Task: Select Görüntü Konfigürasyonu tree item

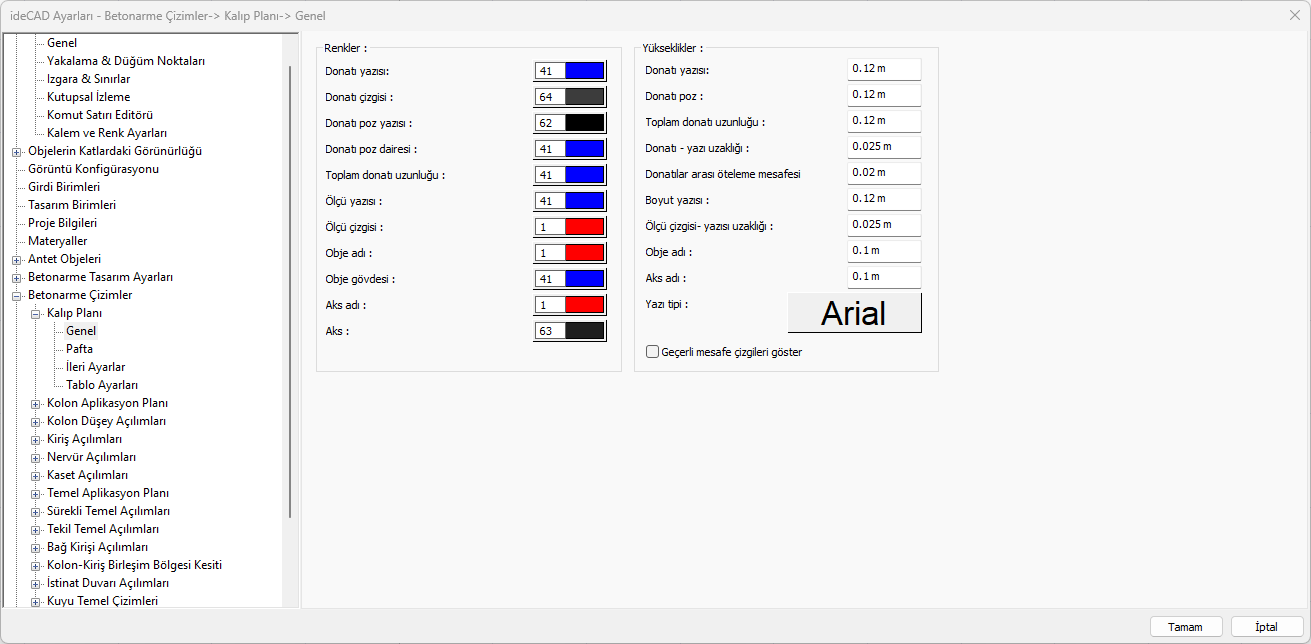Action: tap(93, 169)
